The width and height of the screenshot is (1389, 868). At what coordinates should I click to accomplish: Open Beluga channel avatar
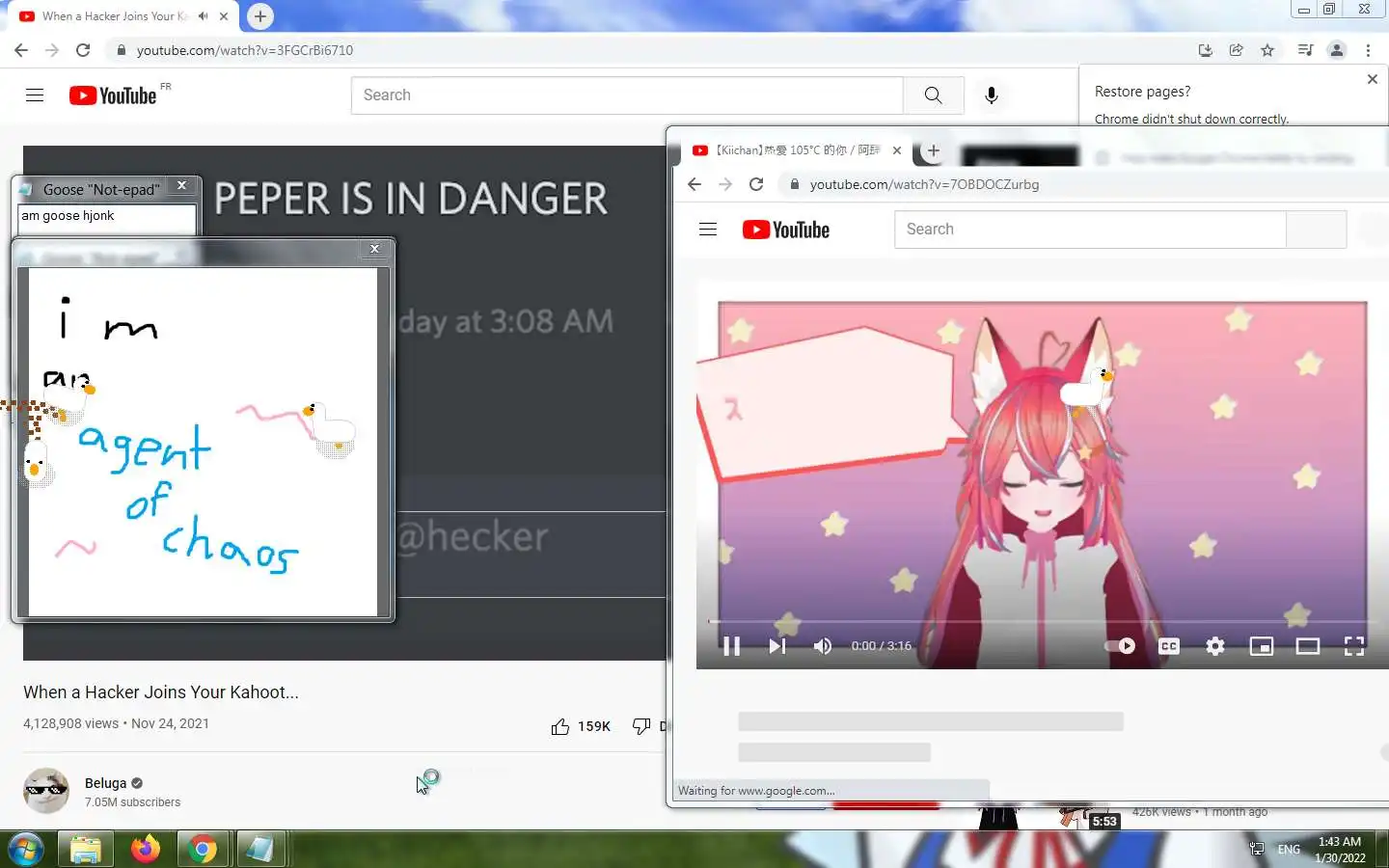(46, 791)
